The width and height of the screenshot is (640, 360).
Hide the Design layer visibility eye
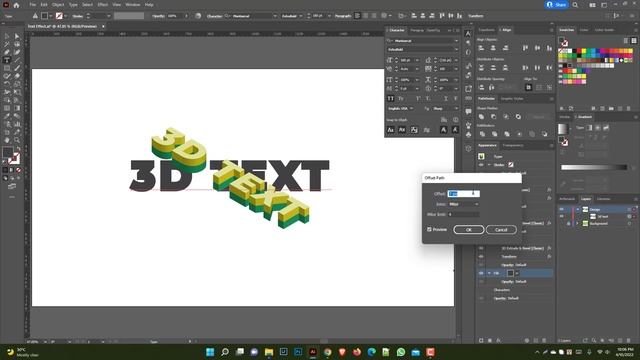point(562,209)
